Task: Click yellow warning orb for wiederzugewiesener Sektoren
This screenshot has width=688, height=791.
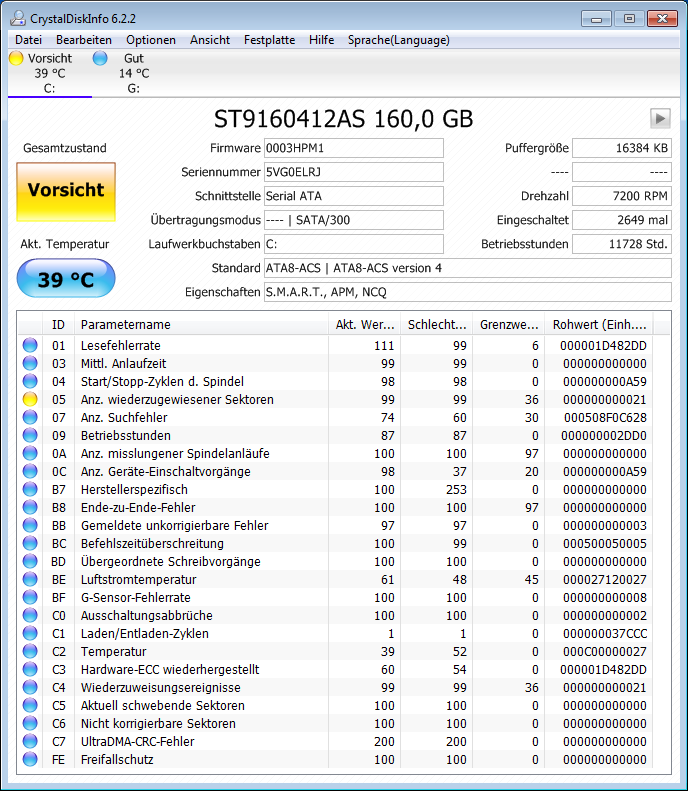Action: [30, 399]
